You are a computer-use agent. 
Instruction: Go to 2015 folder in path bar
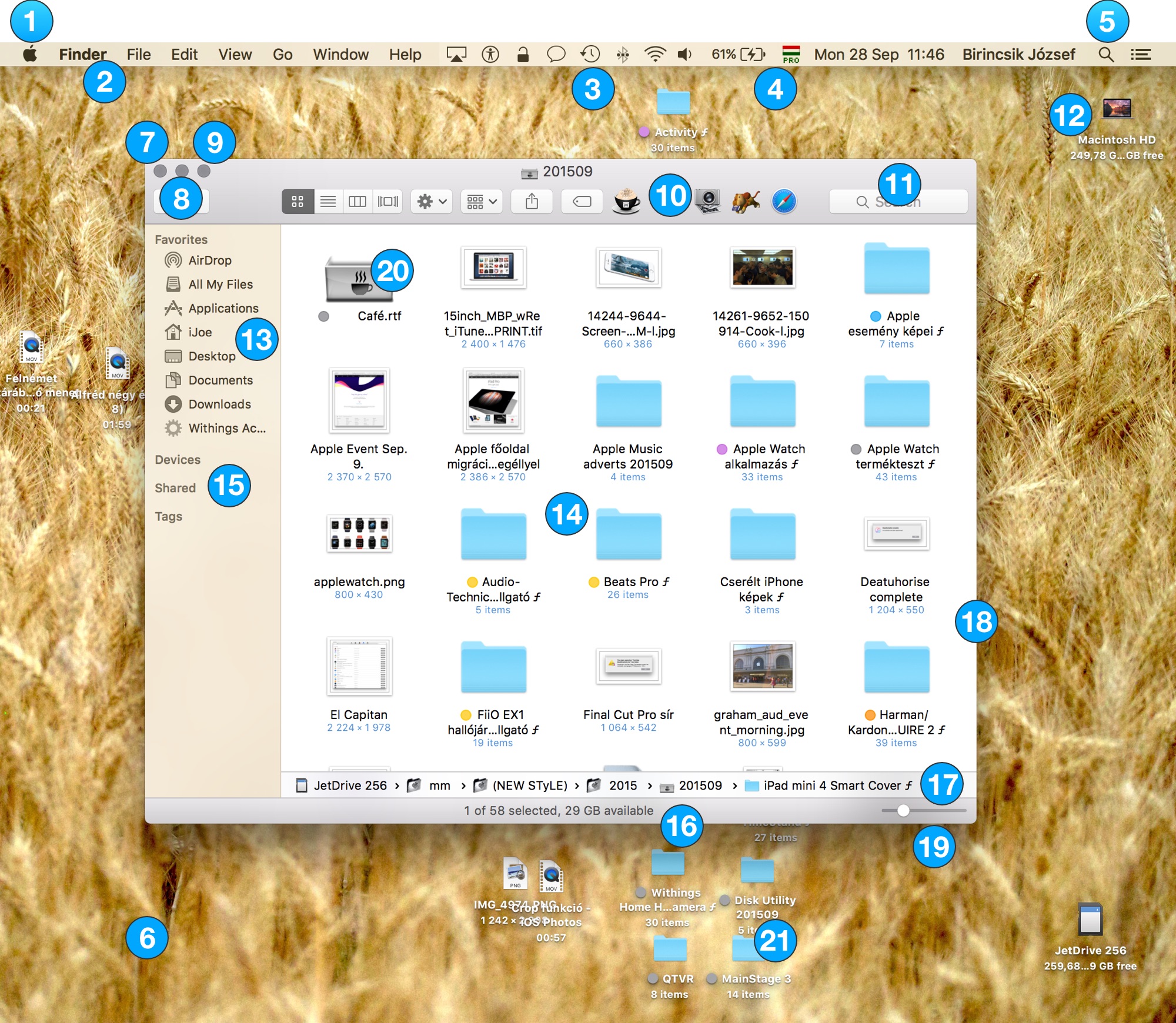(612, 785)
